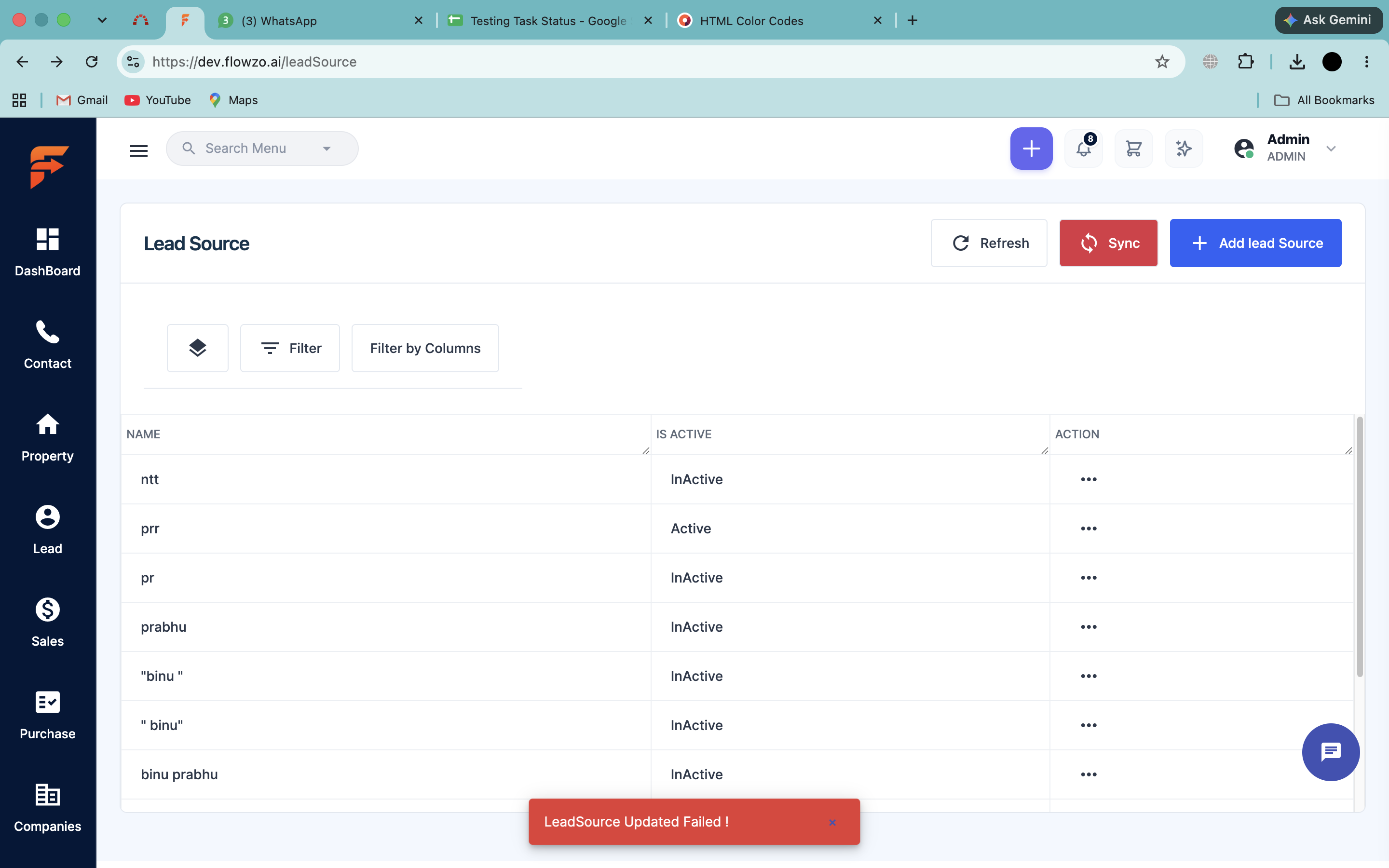Switch to the WhatsApp tab
The image size is (1389, 868).
320,21
